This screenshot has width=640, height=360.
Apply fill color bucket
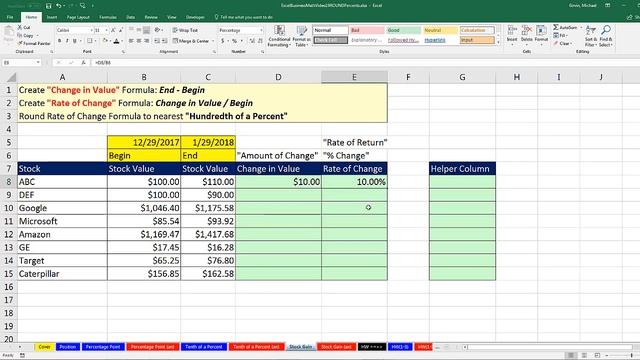[x=105, y=41]
